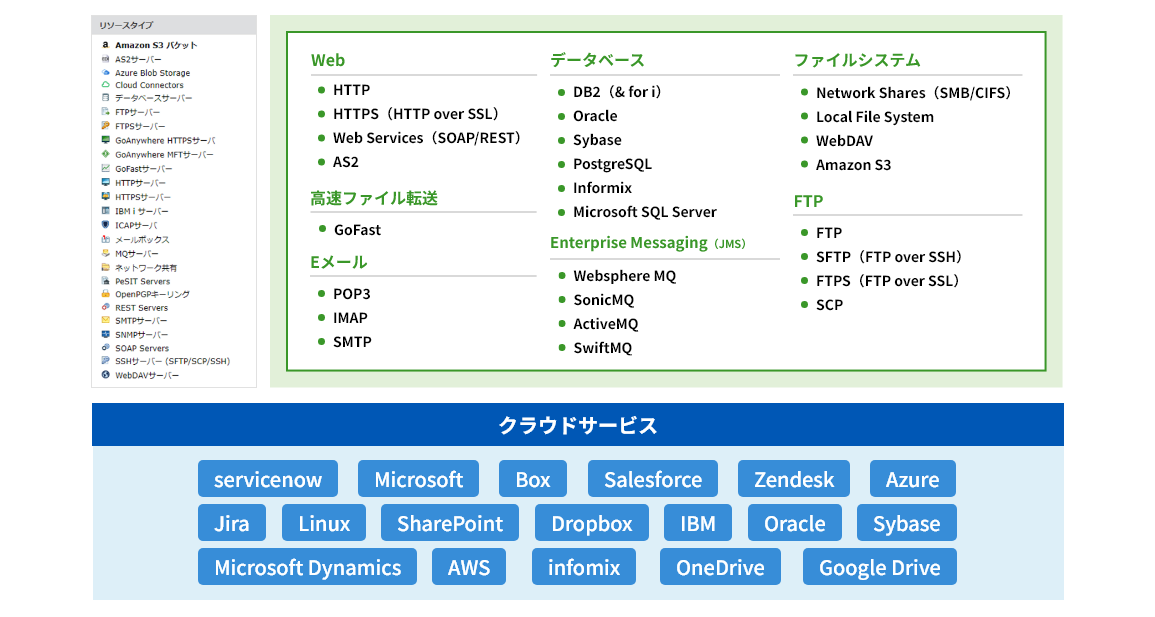Click the "Enterprise Messaging (JMS)" heading
The width and height of the screenshot is (1155, 617).
click(648, 243)
